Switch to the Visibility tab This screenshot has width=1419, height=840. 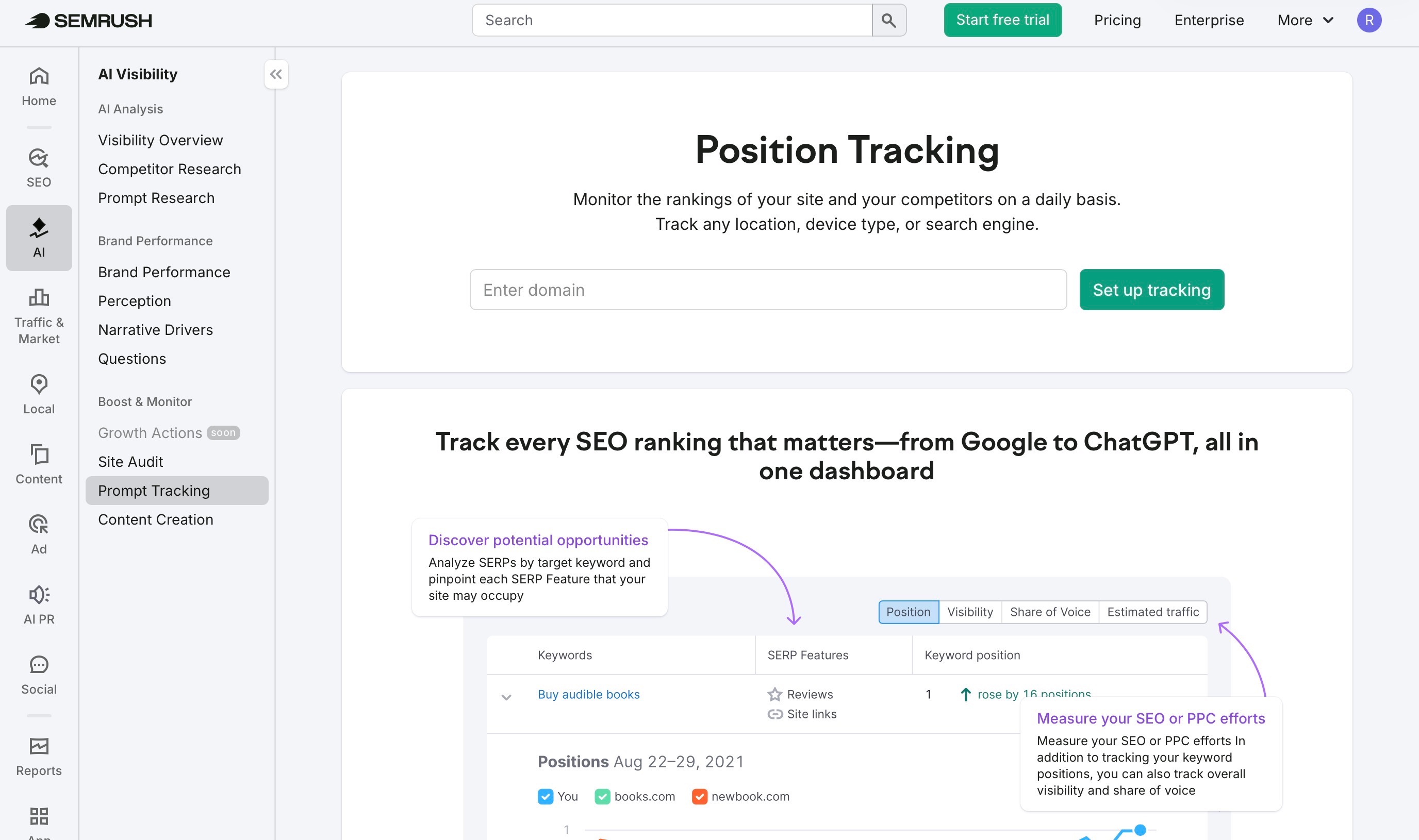pyautogui.click(x=970, y=612)
